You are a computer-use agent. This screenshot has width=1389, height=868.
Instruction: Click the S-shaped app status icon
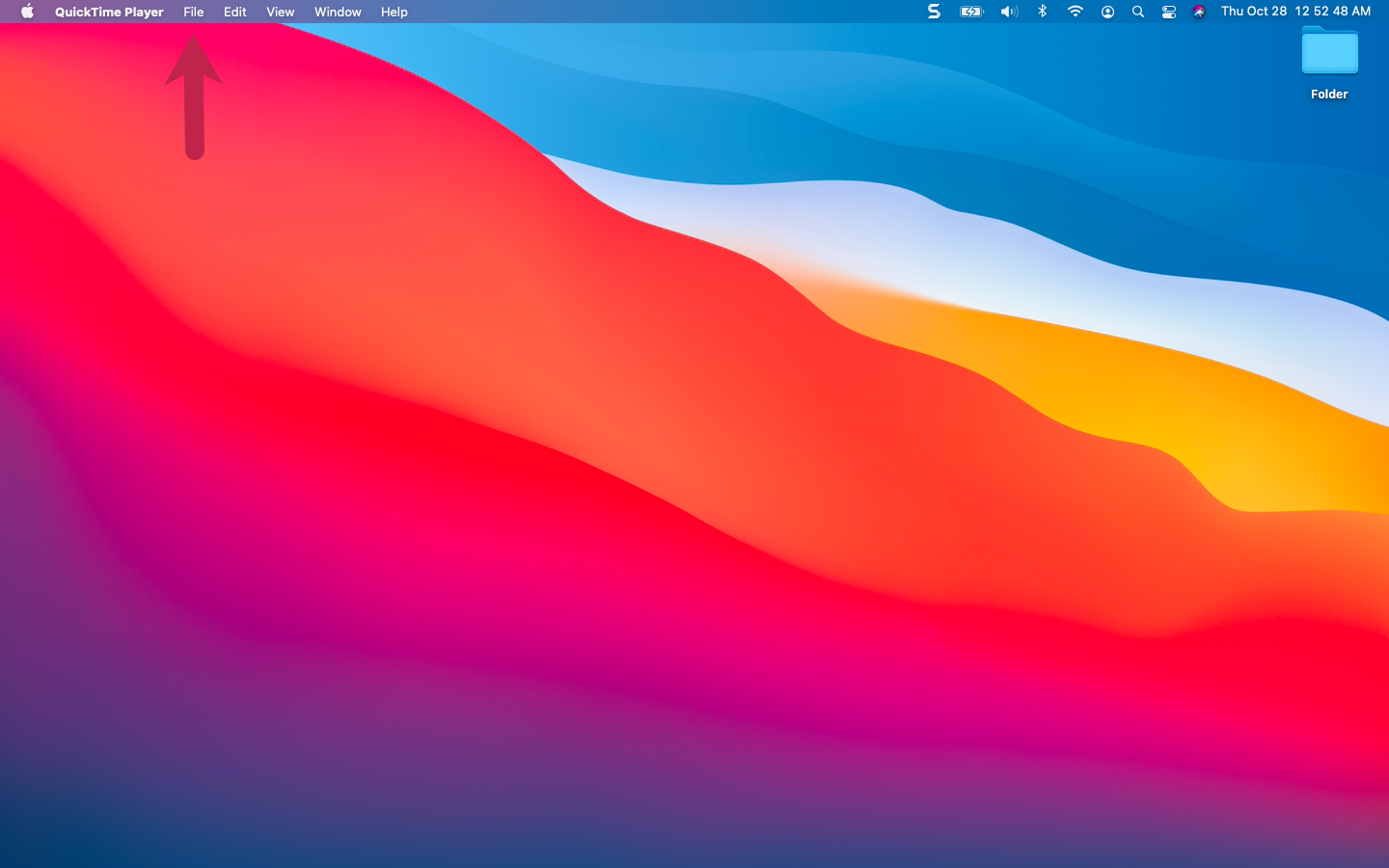(x=933, y=12)
